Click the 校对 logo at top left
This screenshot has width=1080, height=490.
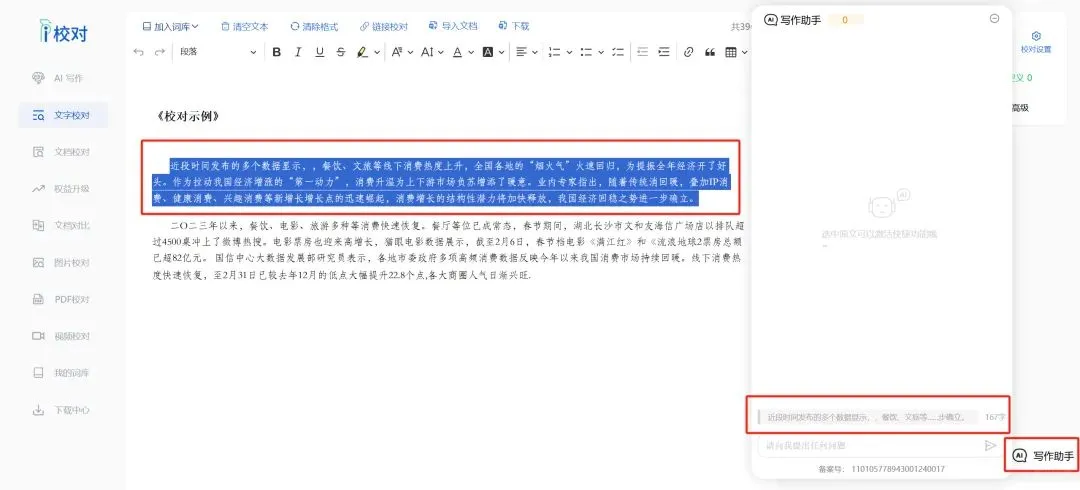(x=63, y=32)
